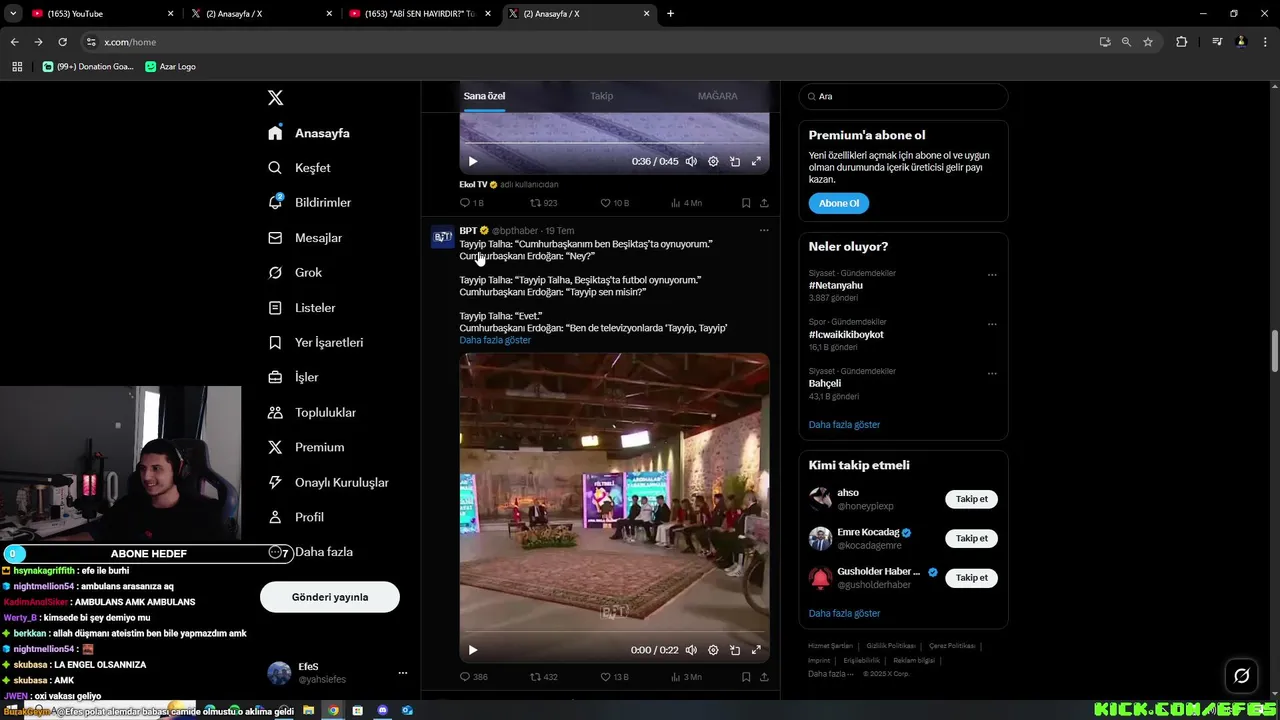Reply to the Ekol TV post
Viewport: 1280px width, 720px height.
click(471, 203)
